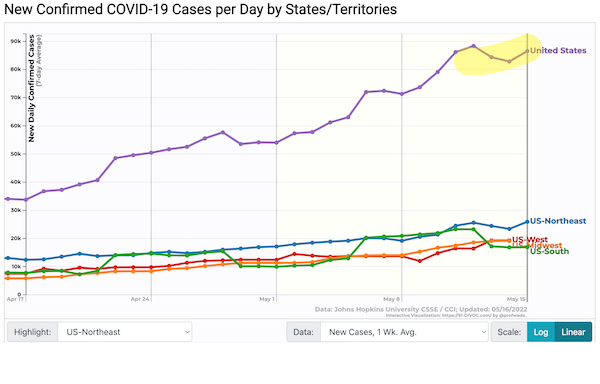Screen dimensions: 600x384
Task: Click the May 1 date axis label
Action: (267, 299)
